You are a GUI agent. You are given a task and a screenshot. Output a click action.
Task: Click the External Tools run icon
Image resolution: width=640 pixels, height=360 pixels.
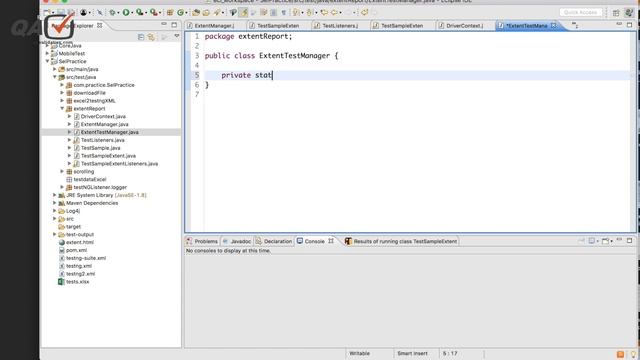[x=153, y=12]
